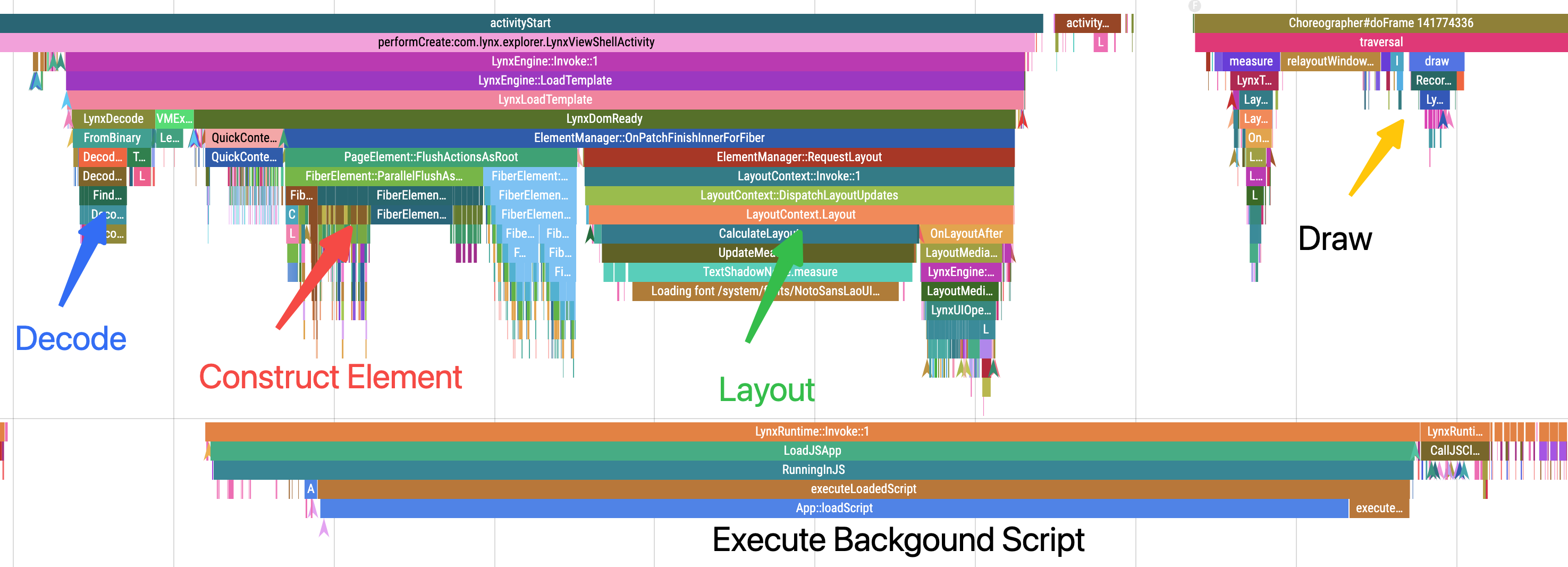Select the LoadJSApp slice
The image size is (1568, 567).
(812, 451)
